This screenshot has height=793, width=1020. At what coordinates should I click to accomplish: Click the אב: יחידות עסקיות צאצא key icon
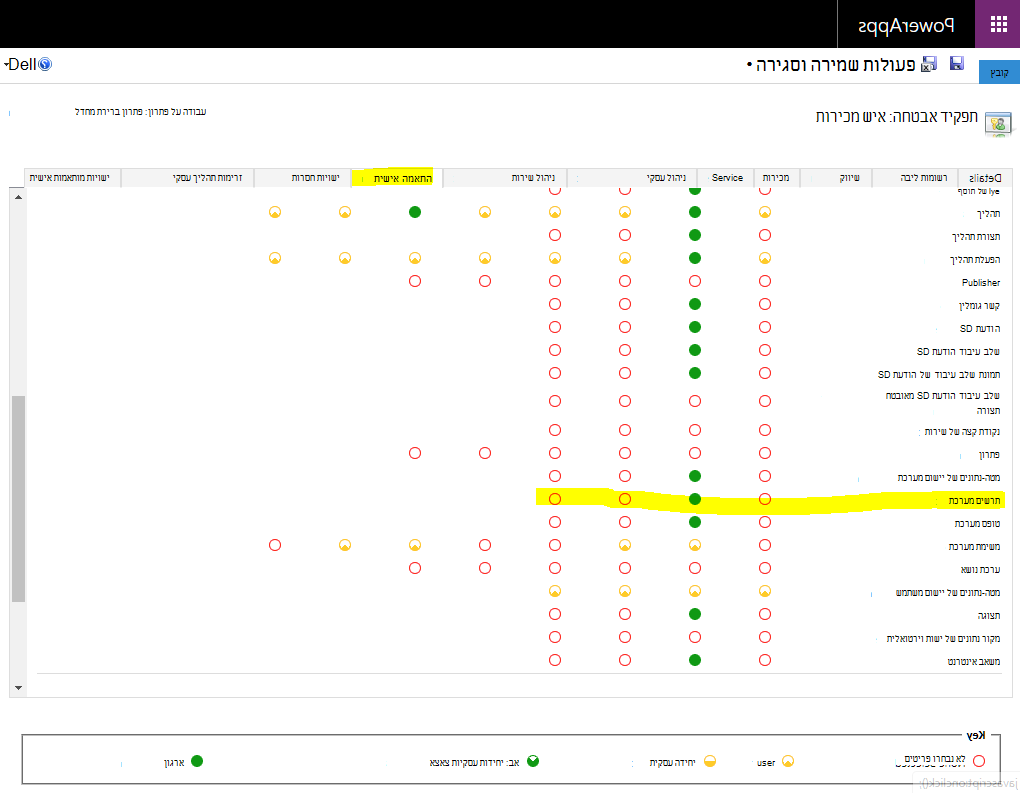tap(533, 761)
